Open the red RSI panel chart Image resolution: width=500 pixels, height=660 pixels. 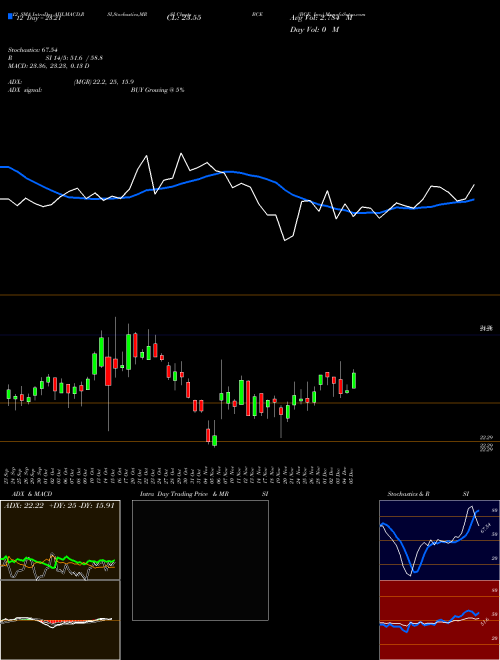tap(439, 620)
